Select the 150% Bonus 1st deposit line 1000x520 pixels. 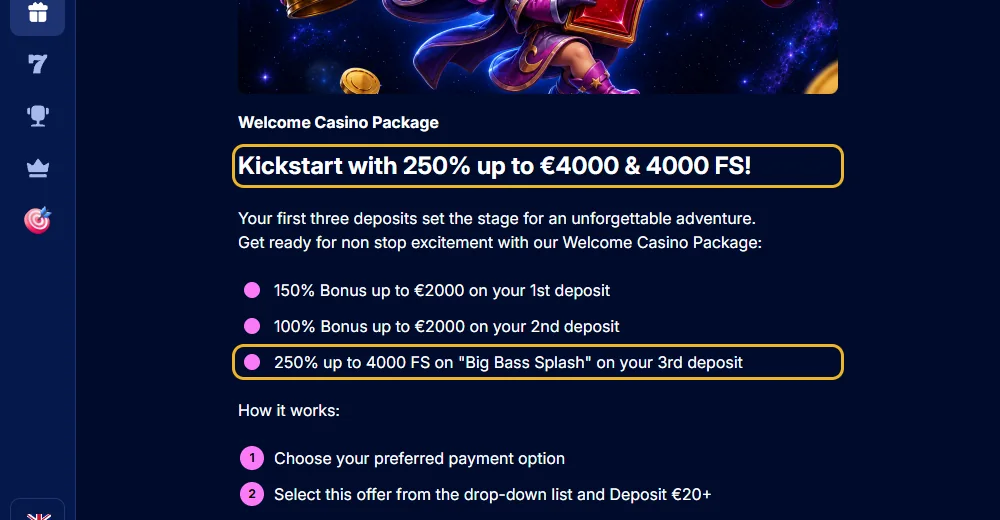tap(441, 290)
